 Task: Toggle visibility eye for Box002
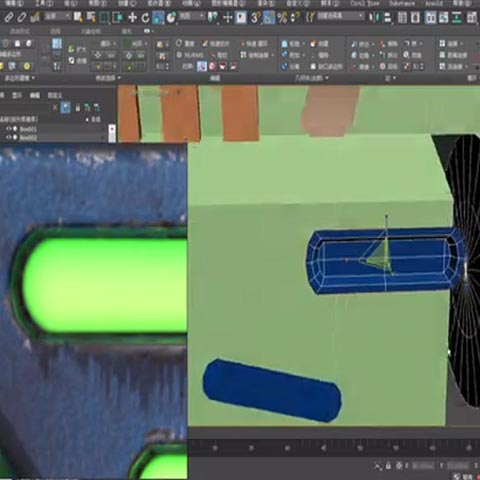coord(9,137)
